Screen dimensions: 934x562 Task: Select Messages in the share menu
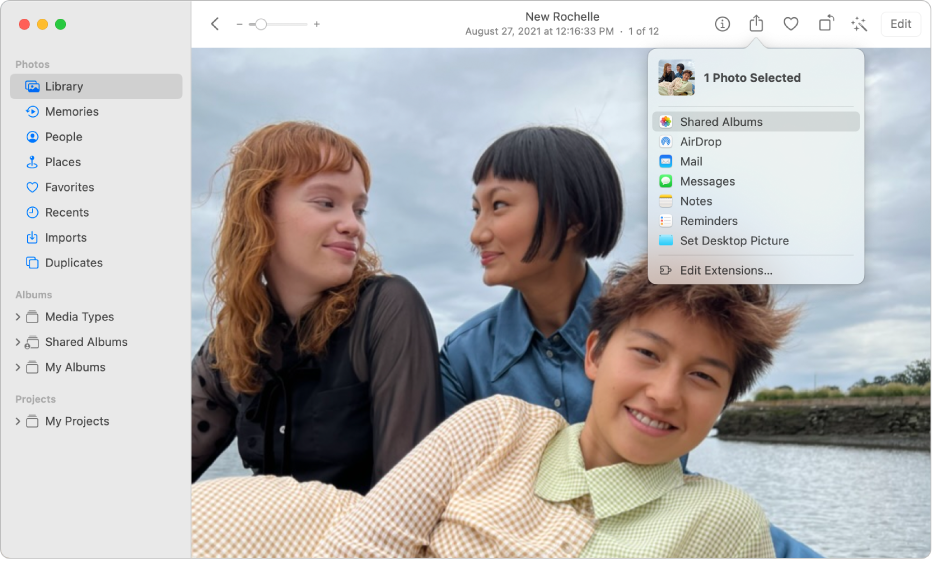(707, 182)
